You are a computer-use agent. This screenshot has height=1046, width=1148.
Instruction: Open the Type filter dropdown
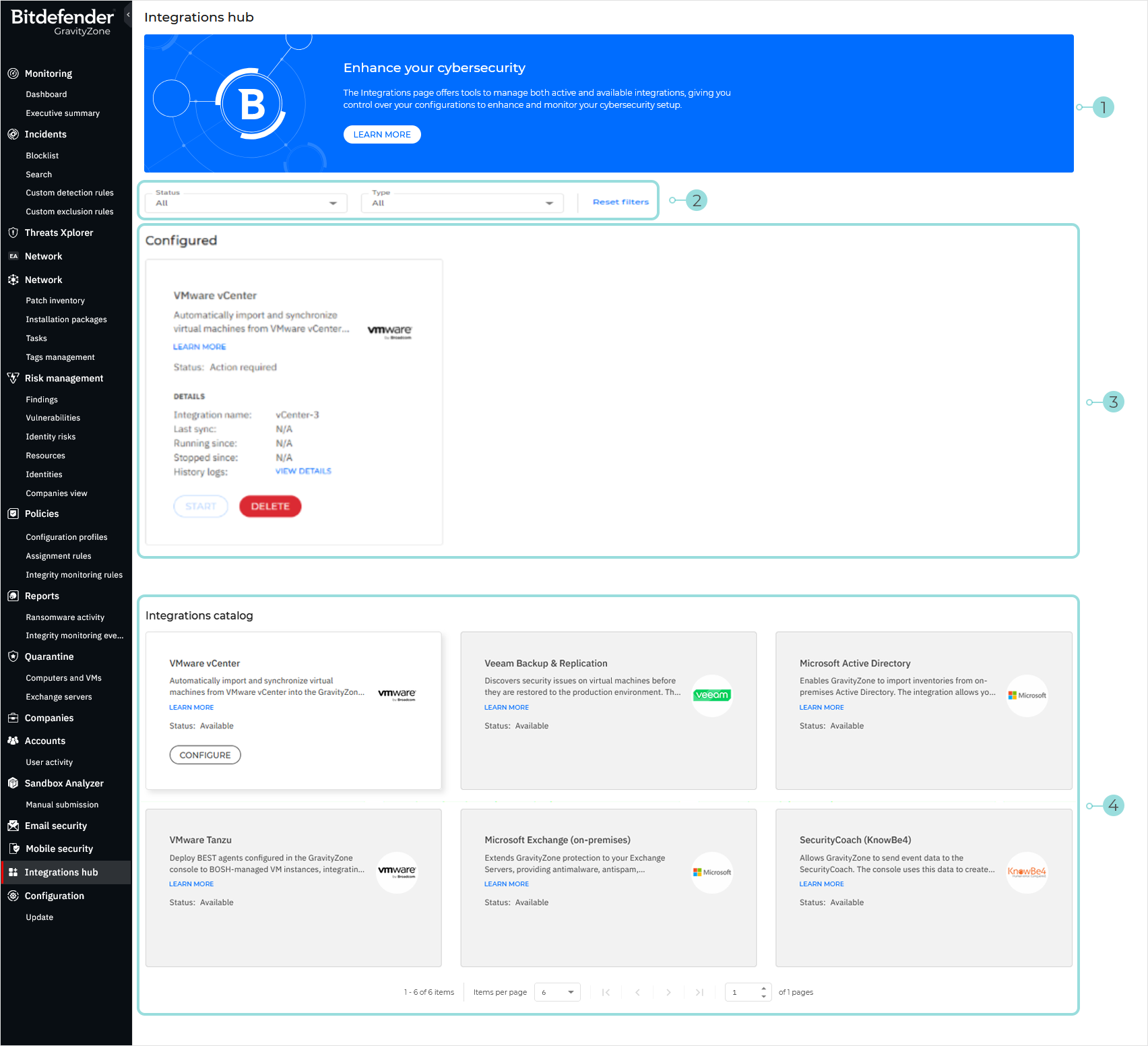click(462, 202)
